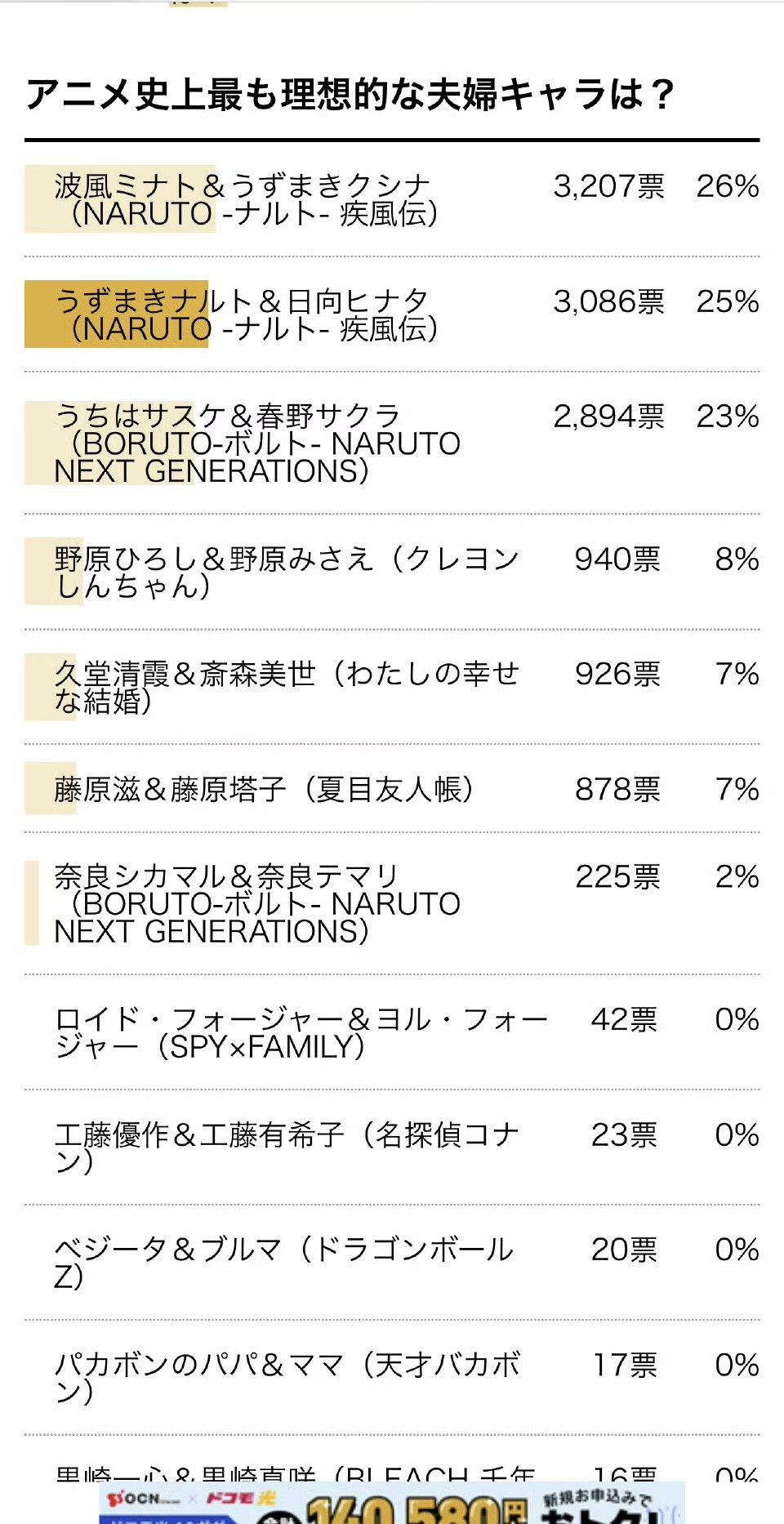Click the 3,207票 vote count
The height and width of the screenshot is (1524, 784).
pos(609,187)
